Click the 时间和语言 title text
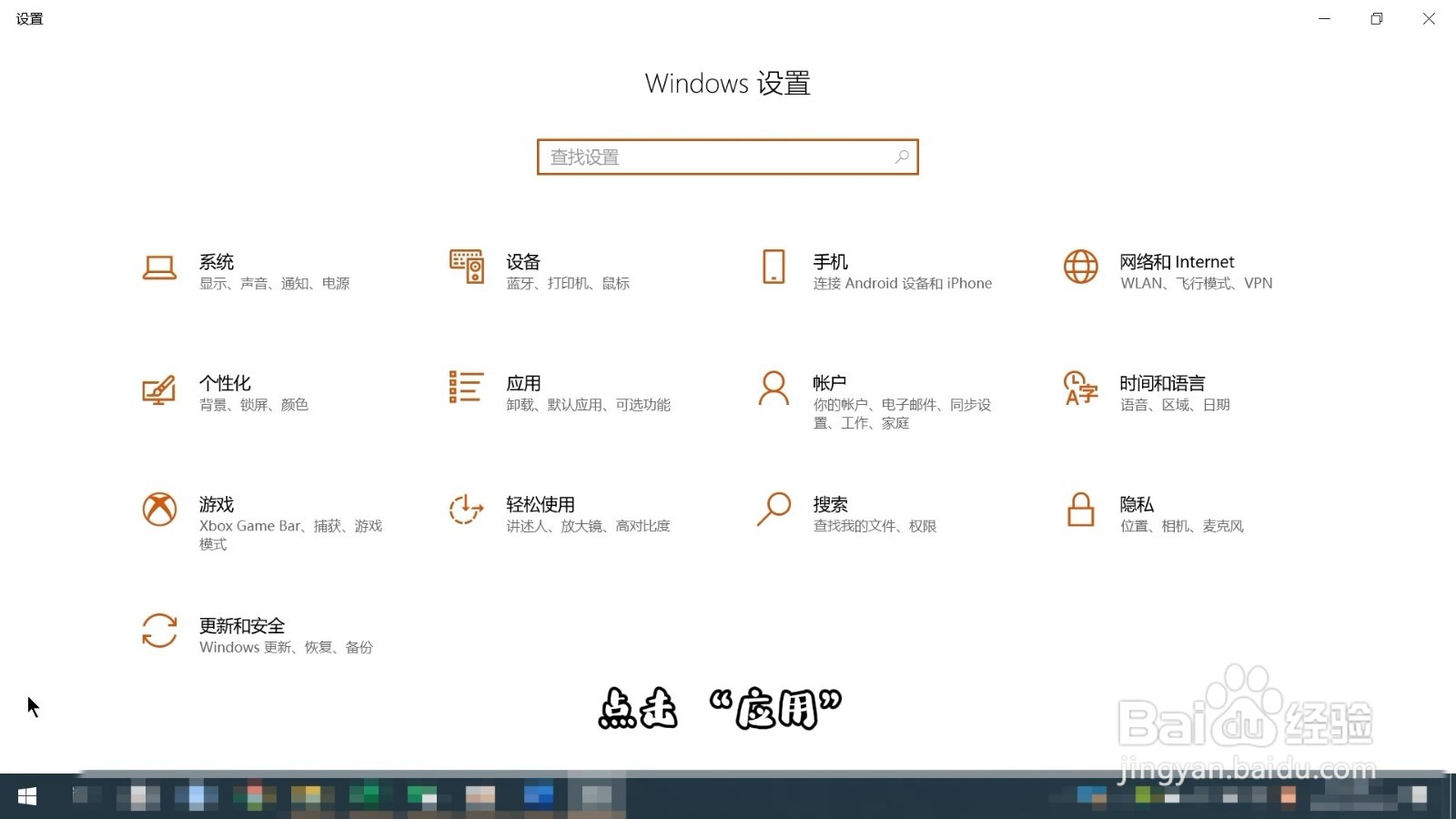 click(1162, 383)
